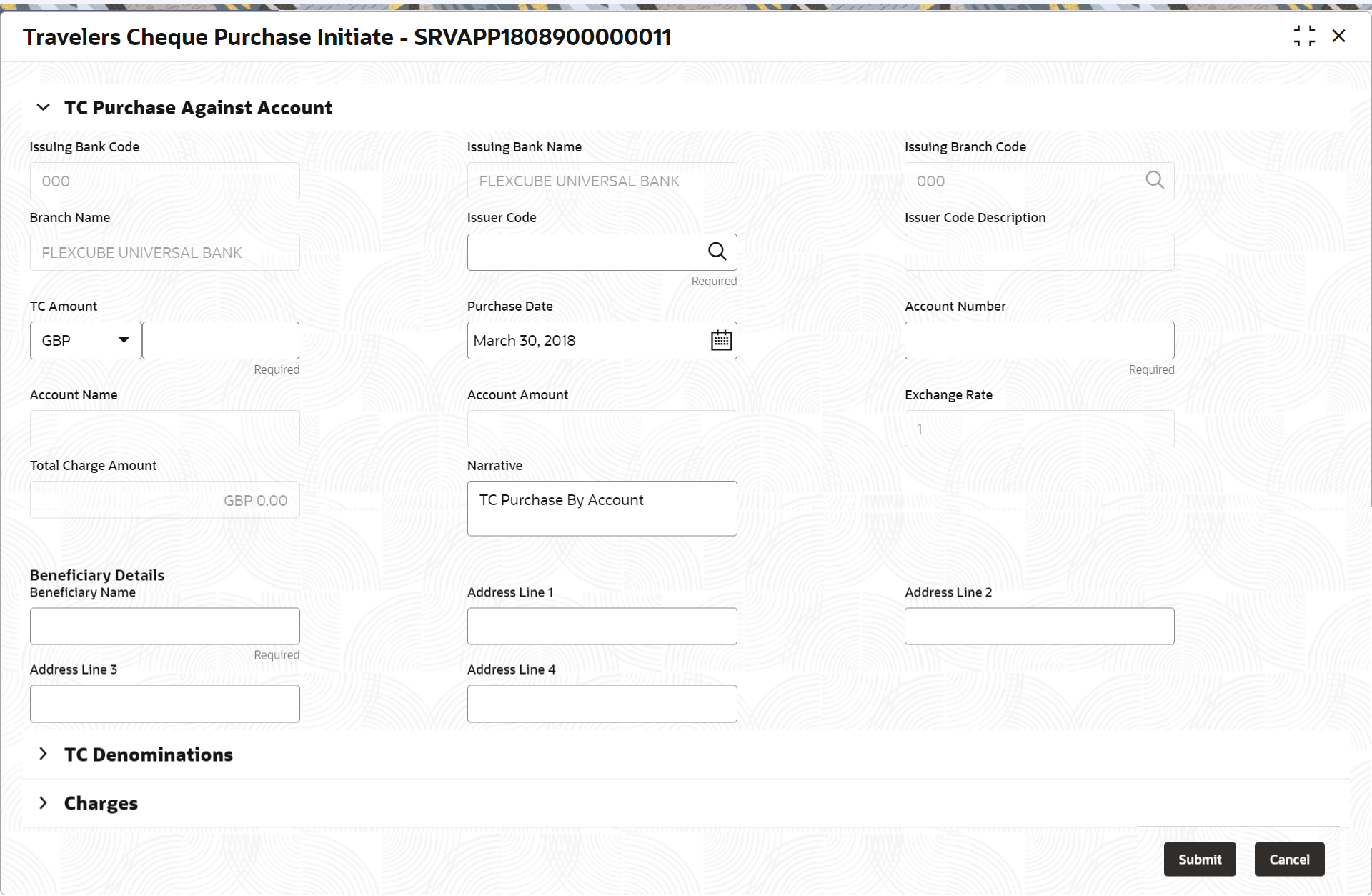Screen dimensions: 1372x896
Task: Collapse the TC Purchase Against Account section
Action: 44,108
